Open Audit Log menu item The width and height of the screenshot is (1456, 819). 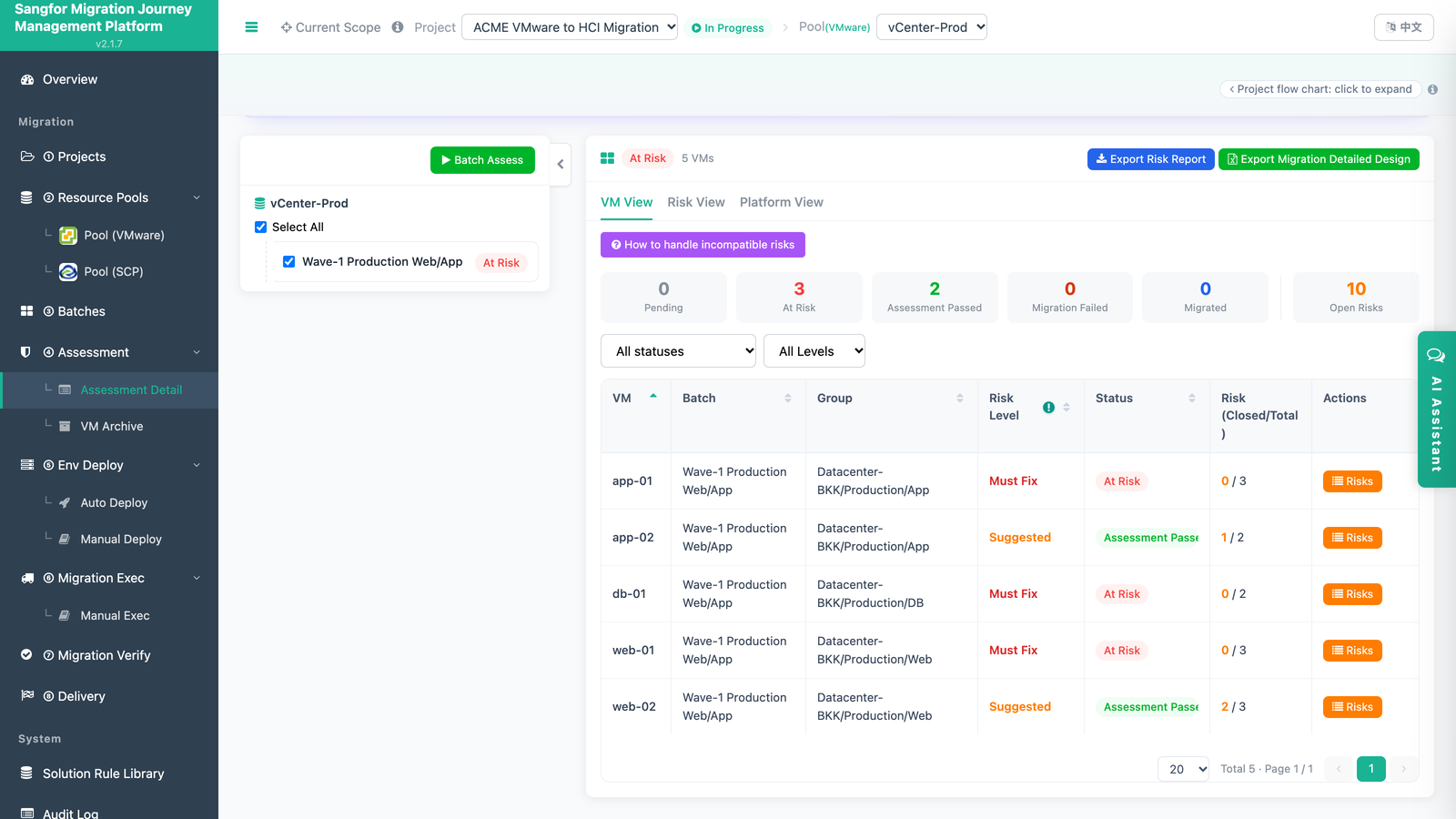pos(109,814)
